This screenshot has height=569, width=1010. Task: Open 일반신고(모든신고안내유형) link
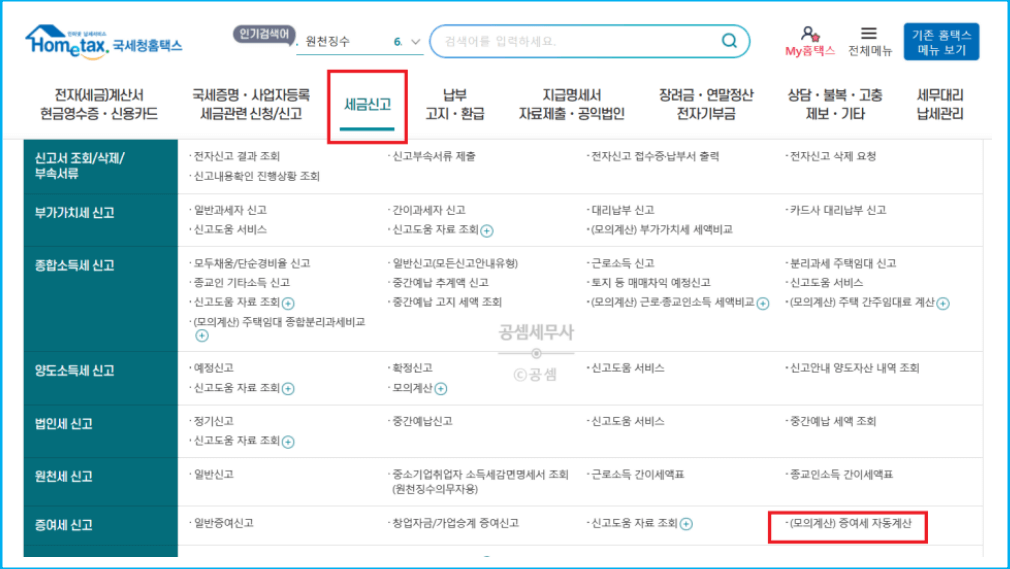coord(455,263)
